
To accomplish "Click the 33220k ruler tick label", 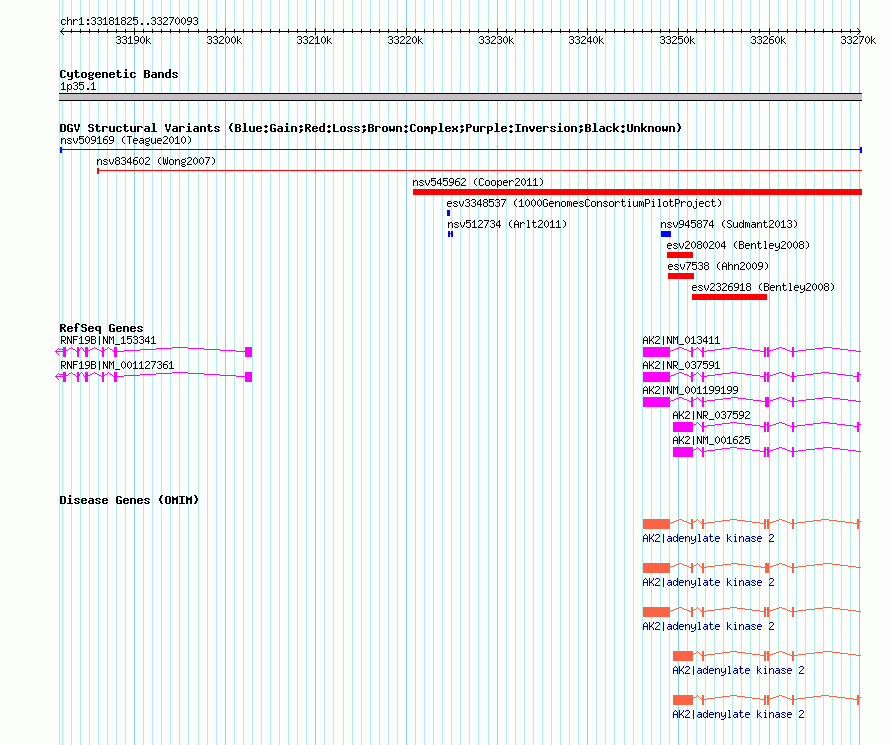I will (x=405, y=40).
